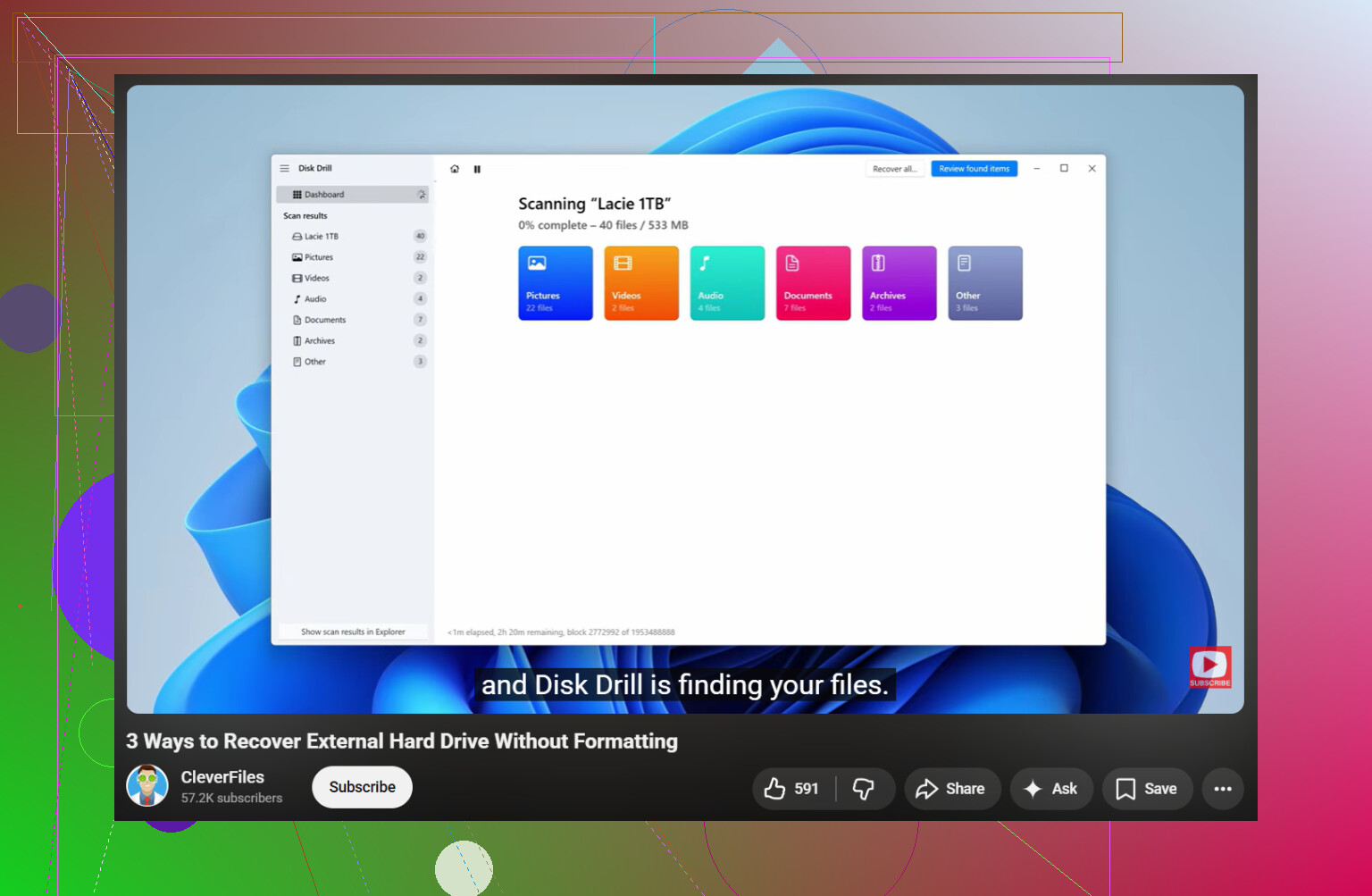Like the video with 591 likes

[x=793, y=789]
